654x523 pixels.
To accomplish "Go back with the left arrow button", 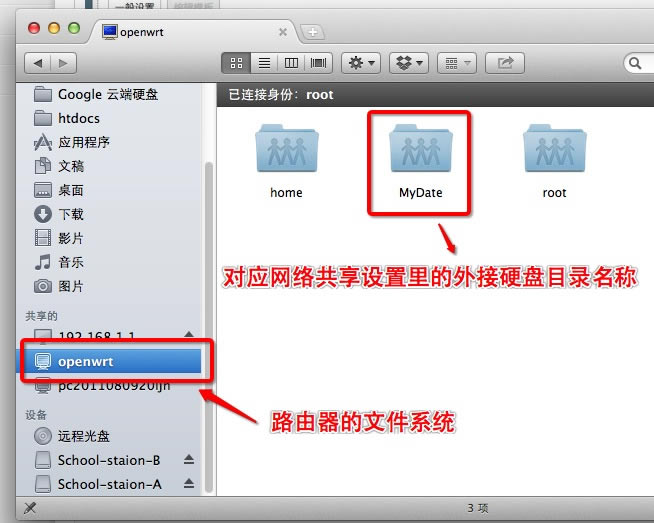I will tap(38, 63).
